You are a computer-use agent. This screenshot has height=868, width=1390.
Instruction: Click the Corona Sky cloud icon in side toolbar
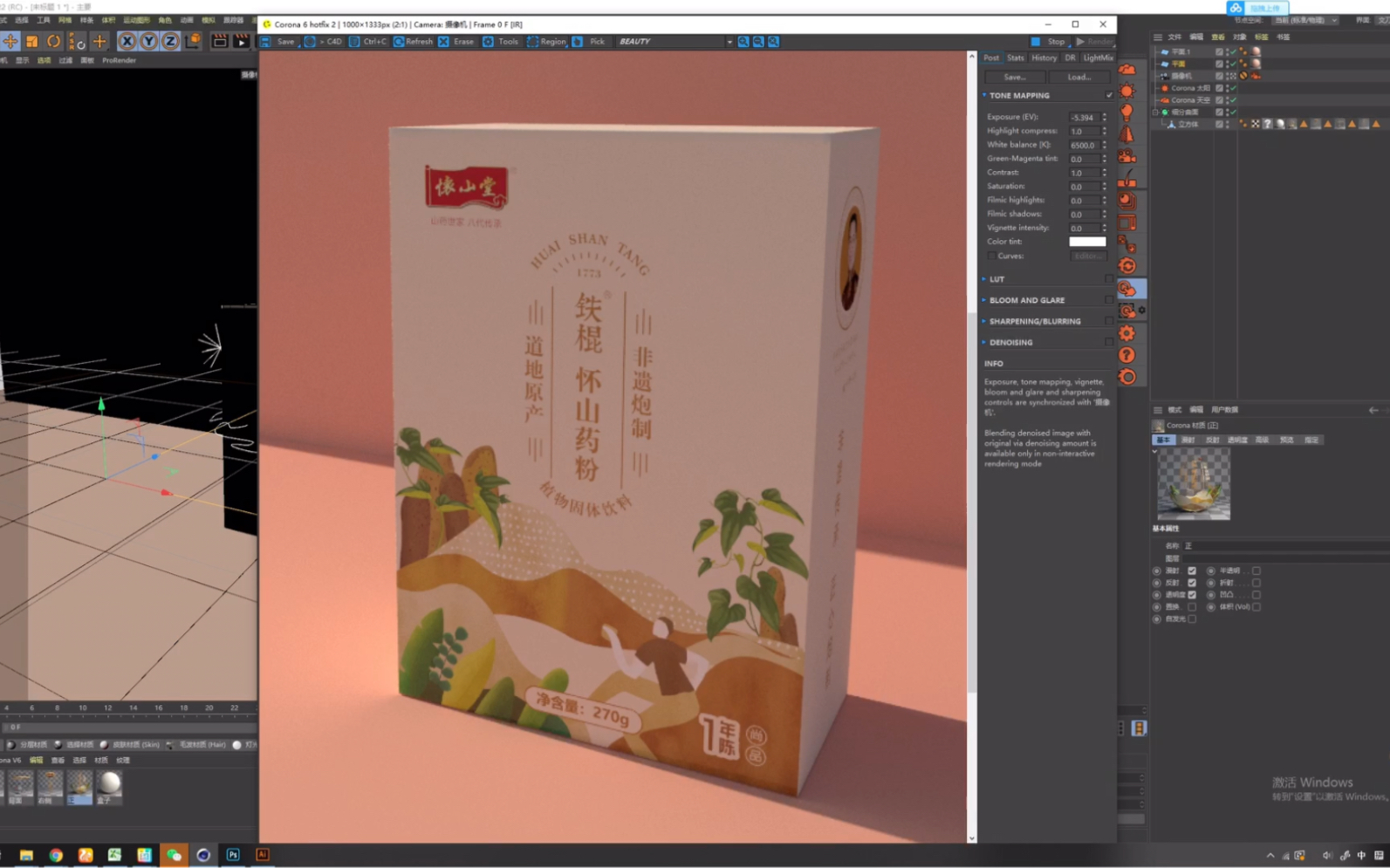tap(1127, 69)
